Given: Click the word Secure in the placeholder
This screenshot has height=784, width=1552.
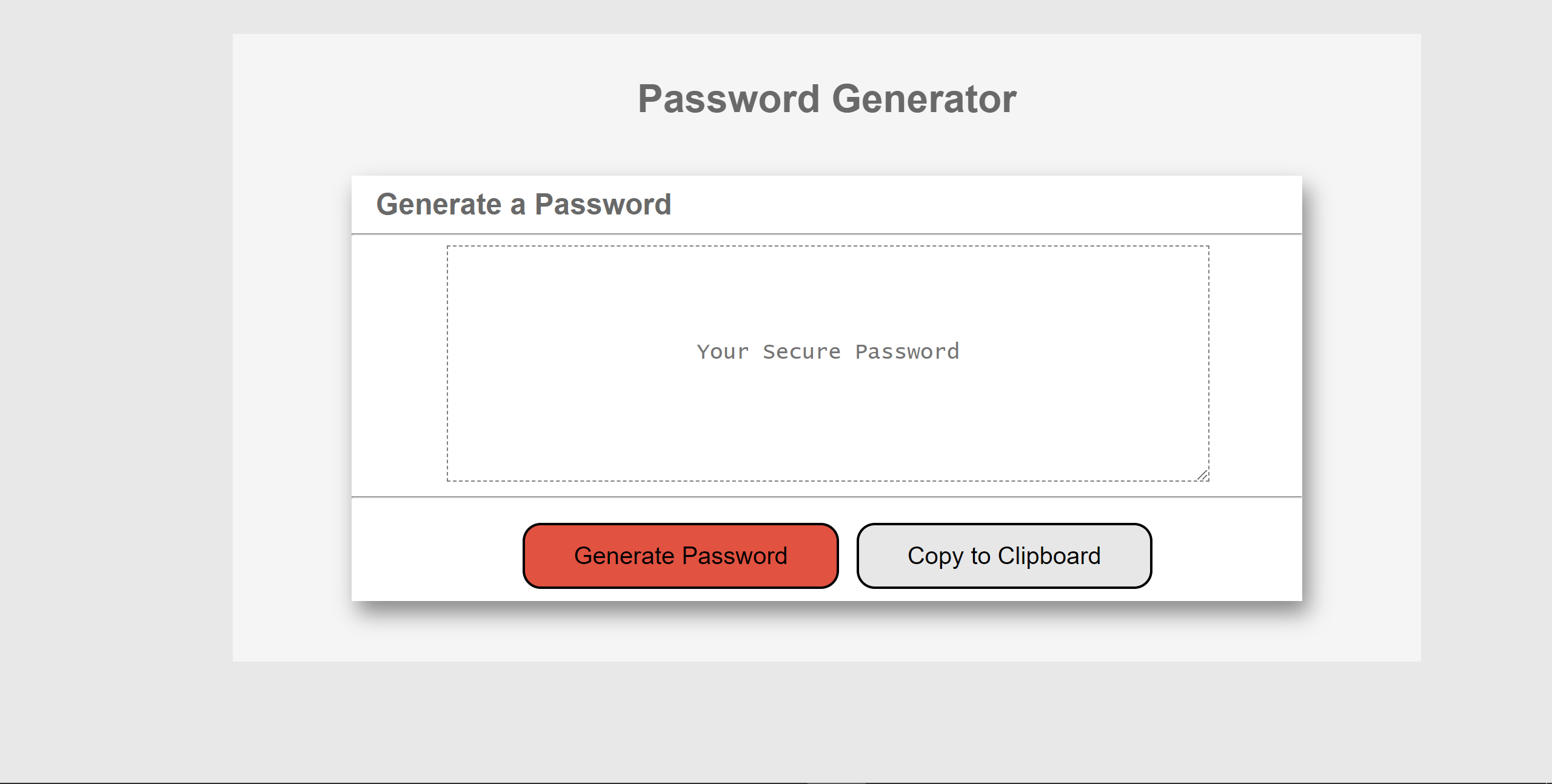Looking at the screenshot, I should click(x=801, y=351).
